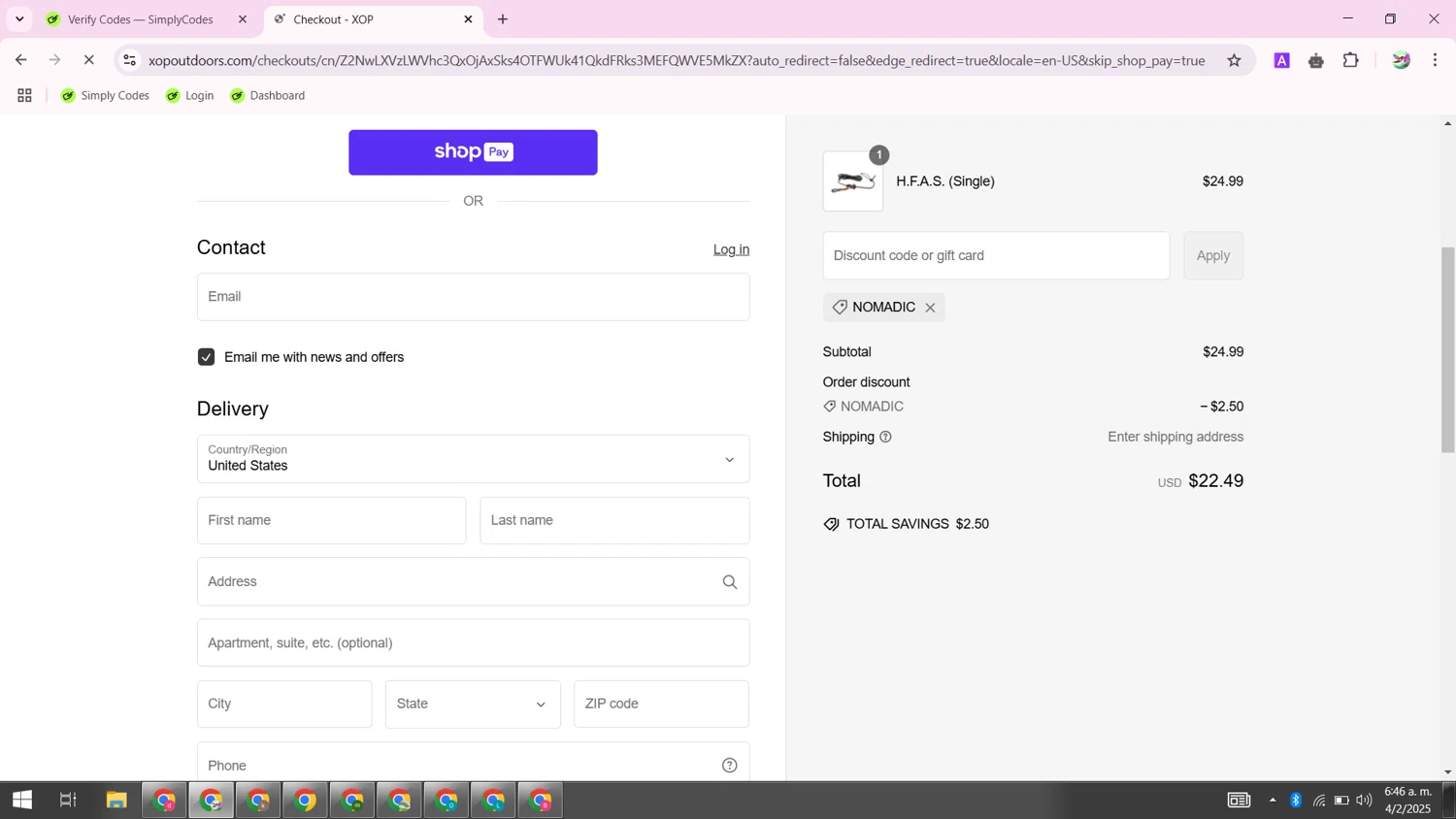The height and width of the screenshot is (819, 1456).
Task: Click the page vertical scrollbar thumb
Action: point(1447,349)
